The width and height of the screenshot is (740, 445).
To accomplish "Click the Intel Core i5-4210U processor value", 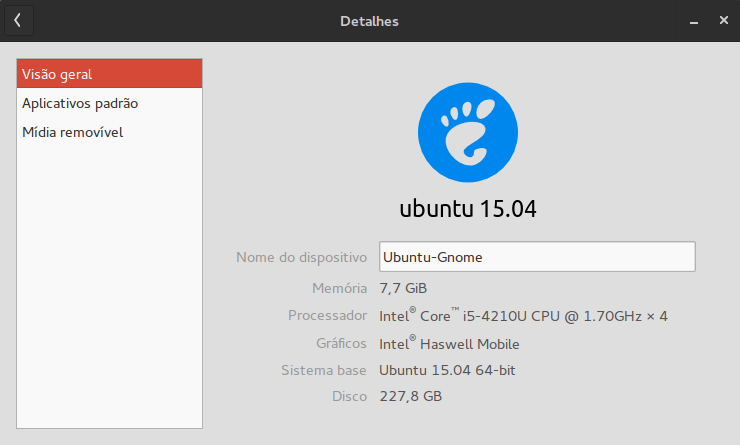I will coord(523,315).
